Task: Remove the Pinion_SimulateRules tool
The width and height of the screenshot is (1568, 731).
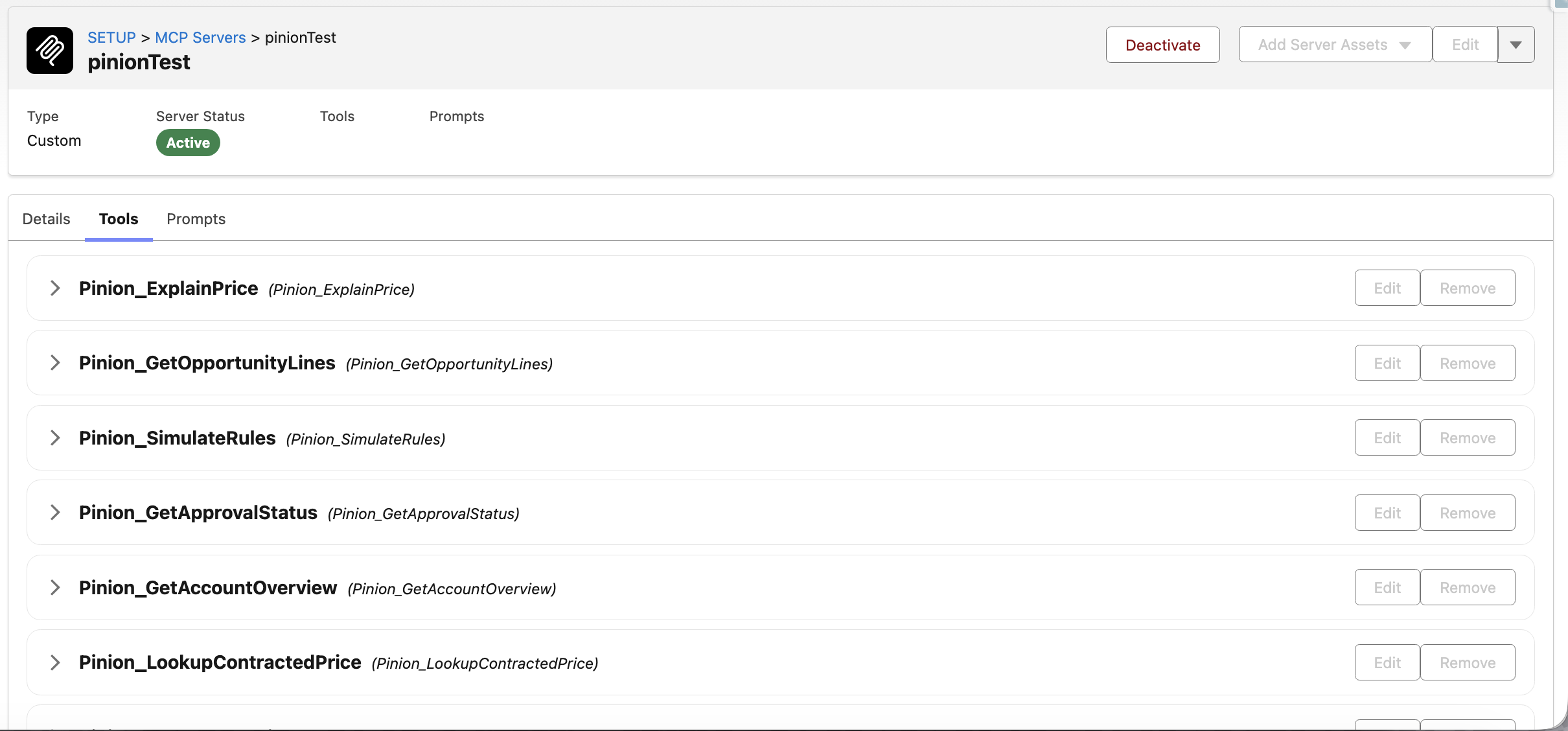Action: click(x=1468, y=437)
